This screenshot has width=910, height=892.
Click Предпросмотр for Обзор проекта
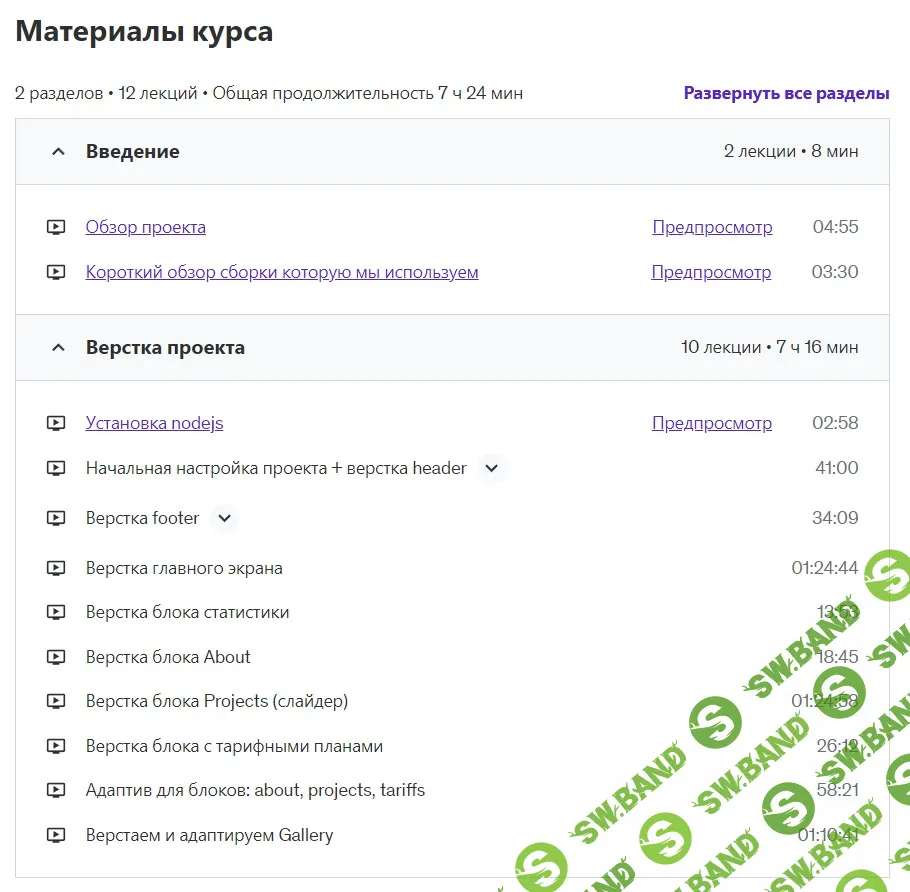coord(712,227)
